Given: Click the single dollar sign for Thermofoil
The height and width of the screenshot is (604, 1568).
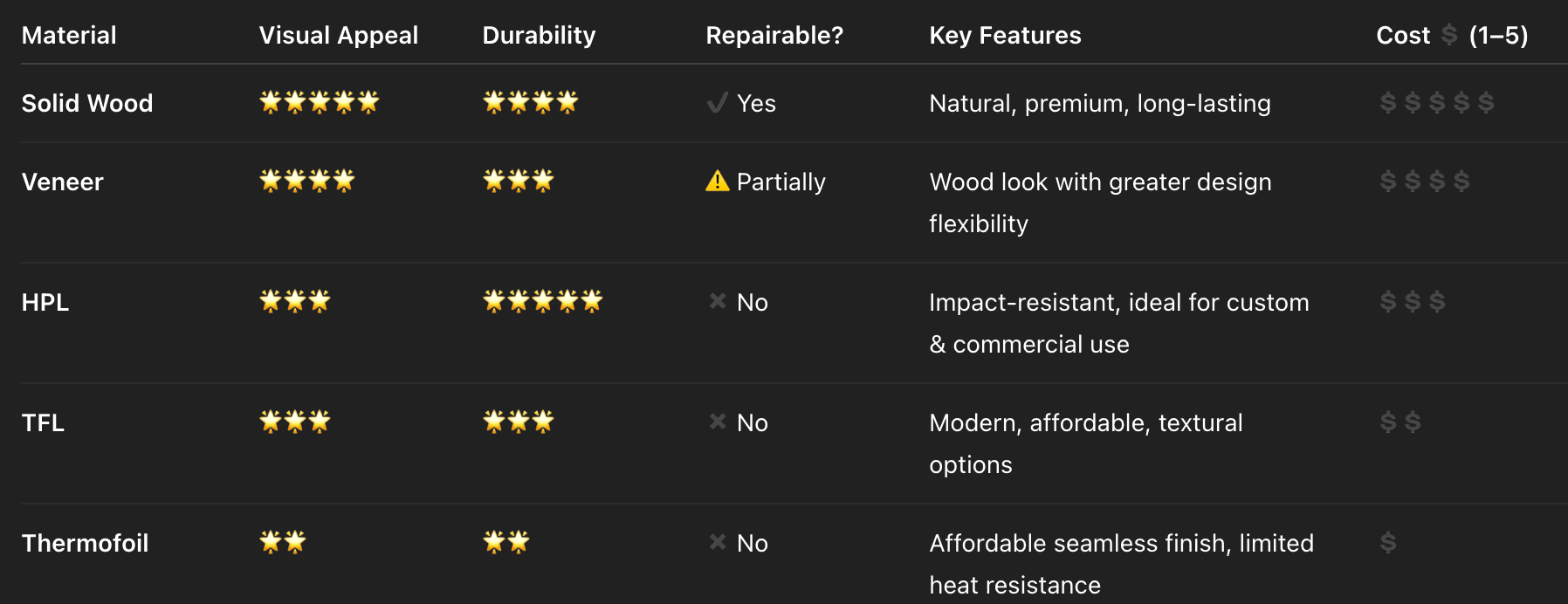Looking at the screenshot, I should (x=1388, y=542).
